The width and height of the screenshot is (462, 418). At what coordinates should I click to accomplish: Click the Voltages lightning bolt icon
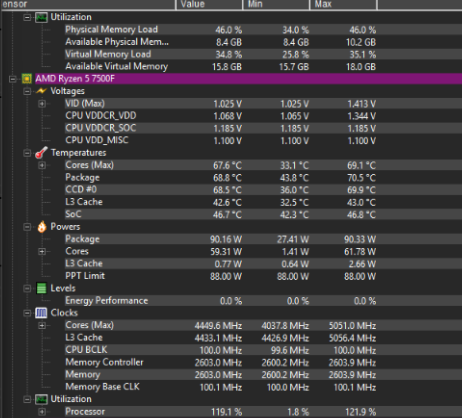tap(41, 91)
